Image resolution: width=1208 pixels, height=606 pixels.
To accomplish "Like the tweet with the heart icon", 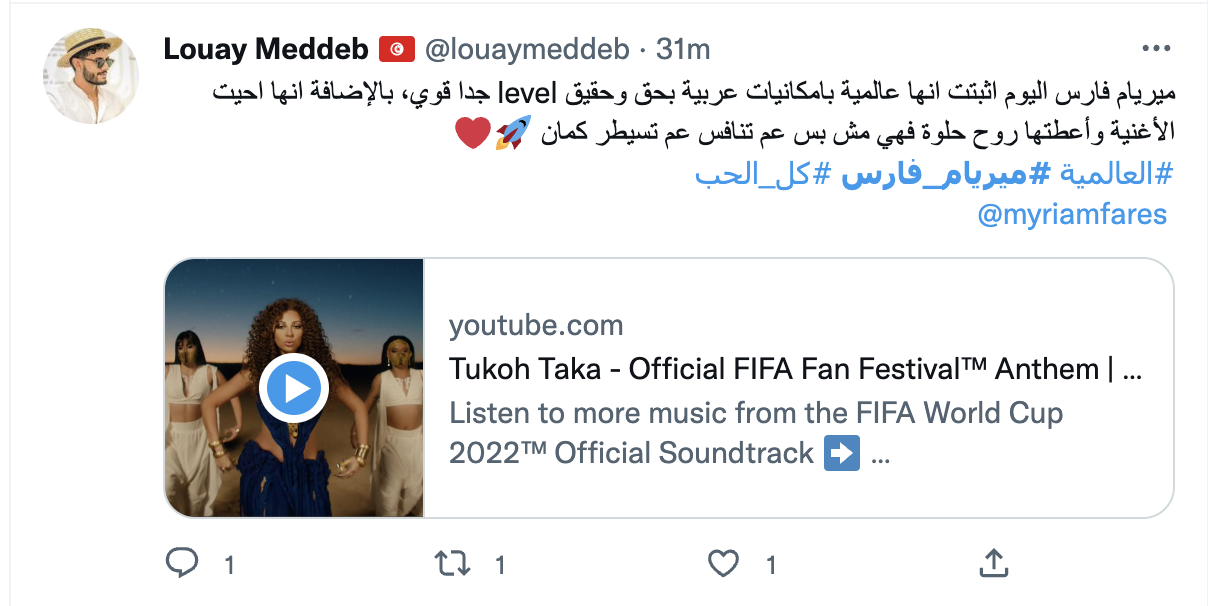I will coord(723,564).
